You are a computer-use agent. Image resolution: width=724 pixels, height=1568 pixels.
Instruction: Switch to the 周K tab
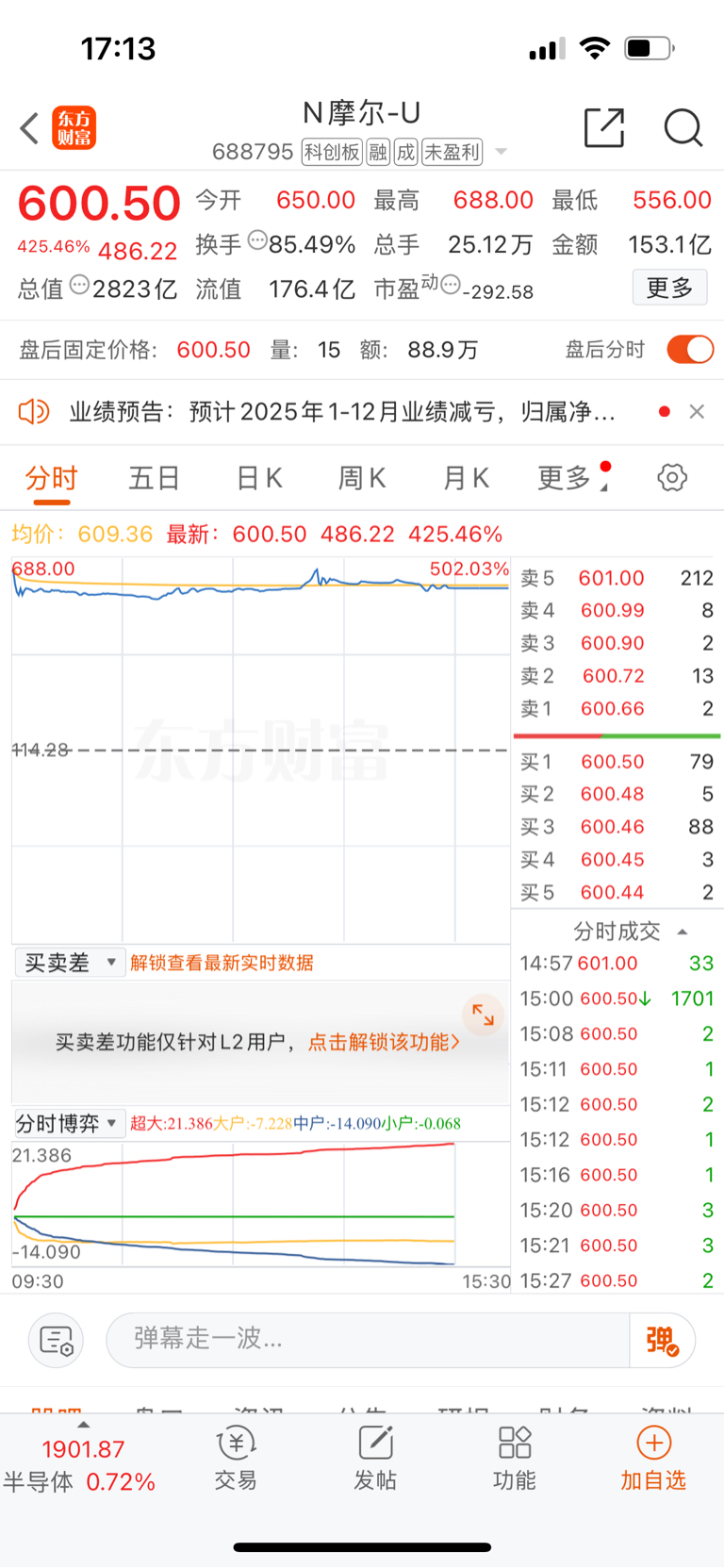(362, 478)
